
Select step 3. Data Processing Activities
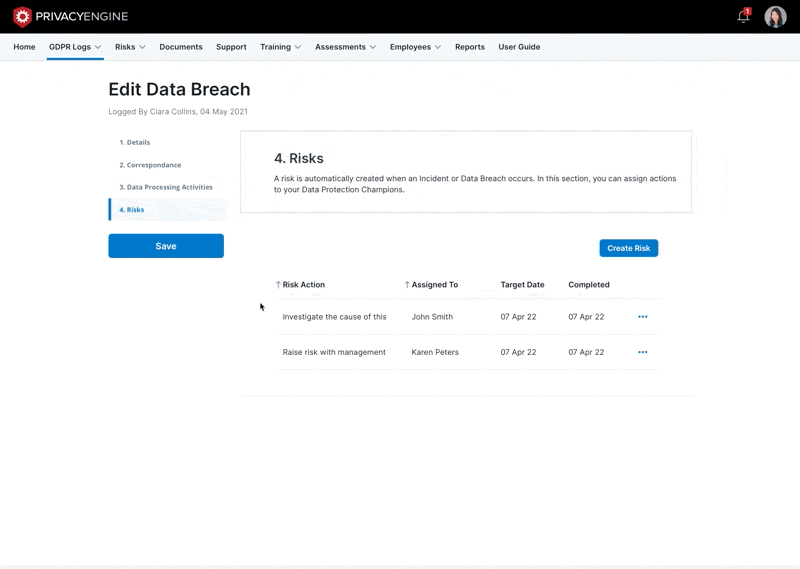[x=166, y=187]
